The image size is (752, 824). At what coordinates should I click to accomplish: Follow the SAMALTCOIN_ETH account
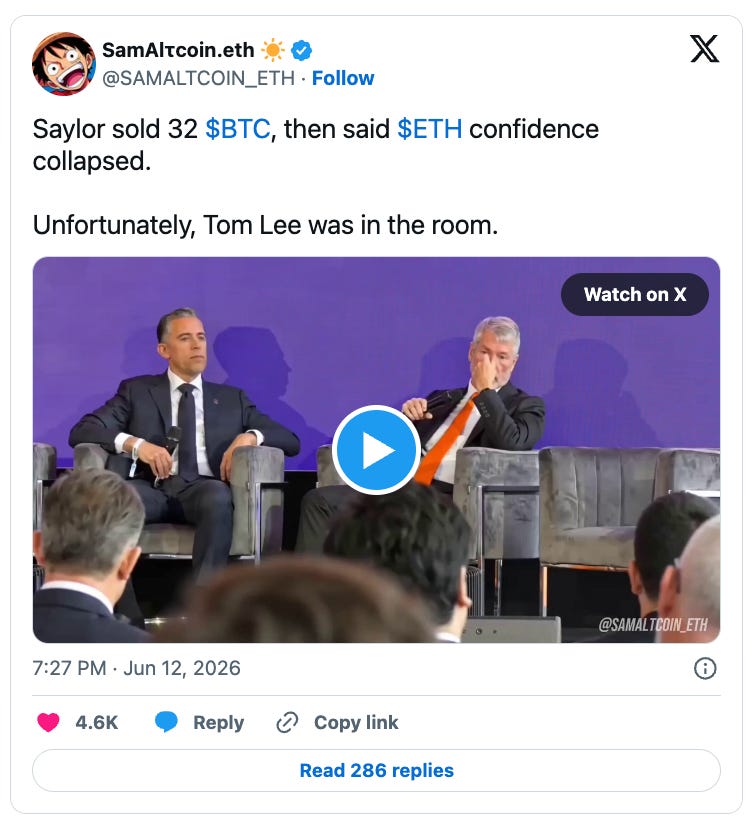[343, 78]
